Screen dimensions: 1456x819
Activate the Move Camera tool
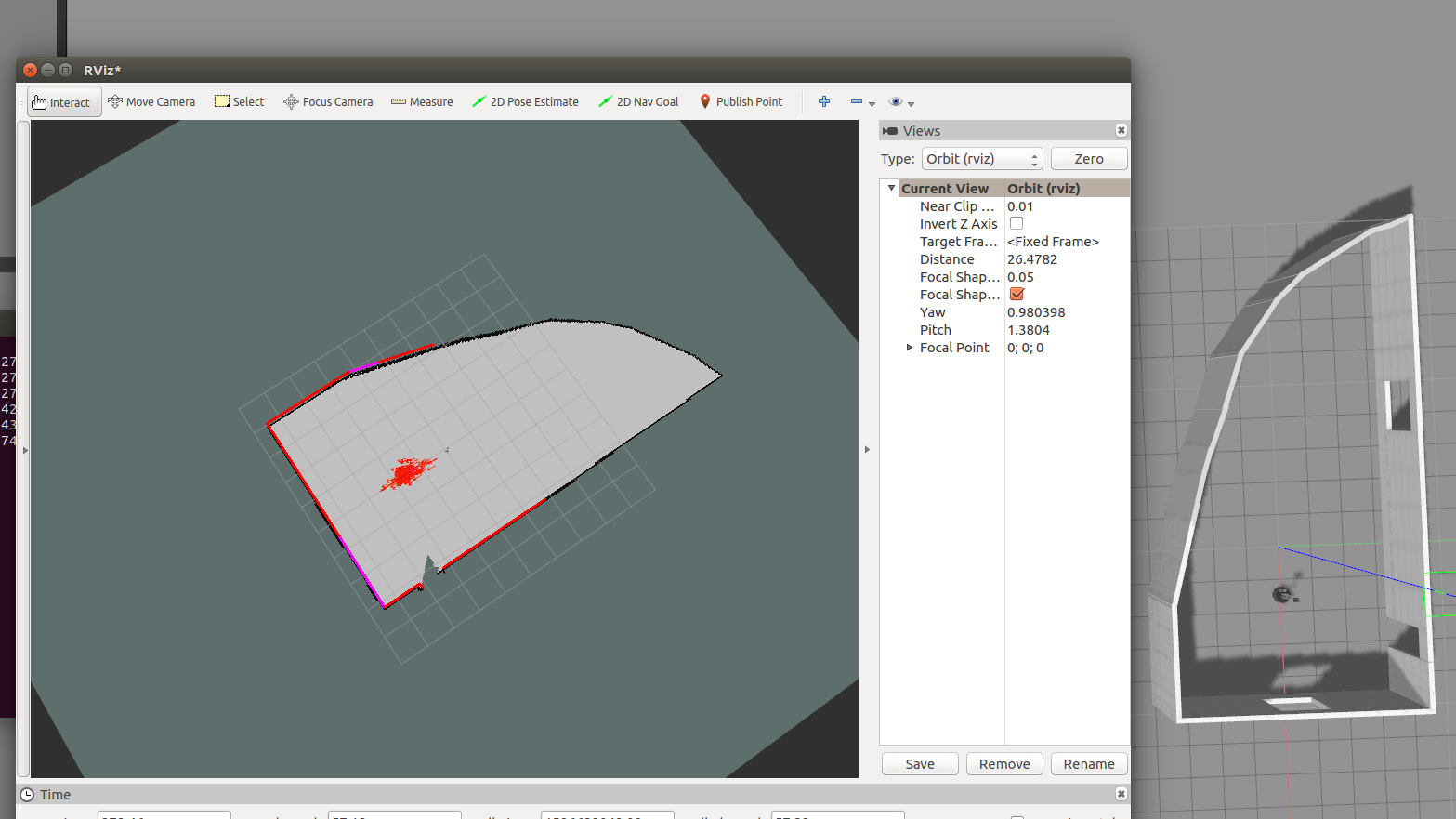click(x=151, y=101)
